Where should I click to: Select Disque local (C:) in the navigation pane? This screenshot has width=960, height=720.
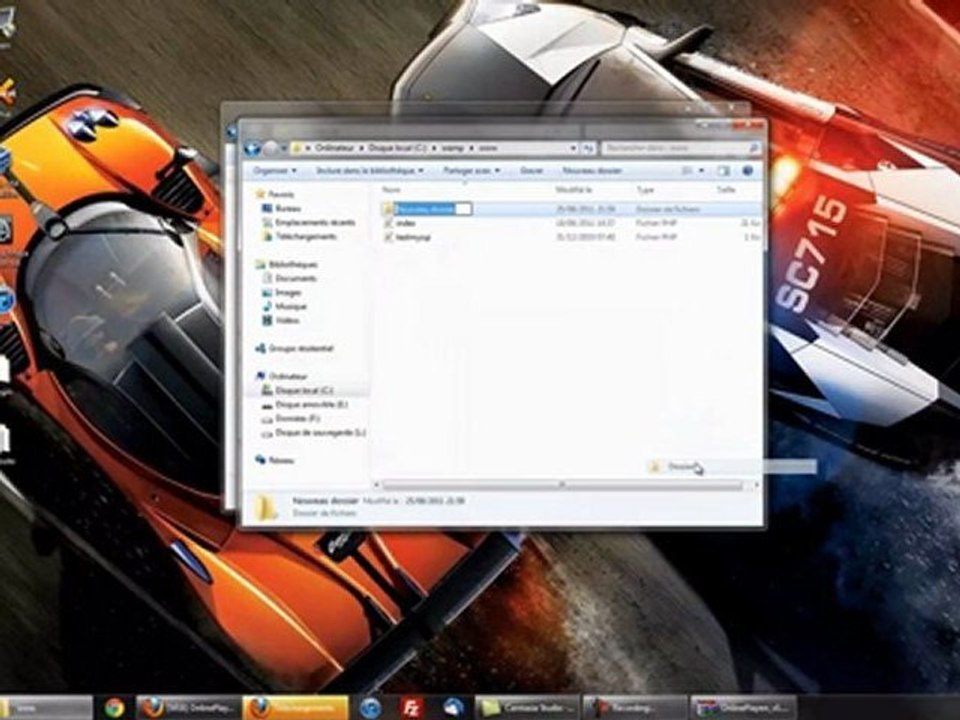(x=304, y=391)
